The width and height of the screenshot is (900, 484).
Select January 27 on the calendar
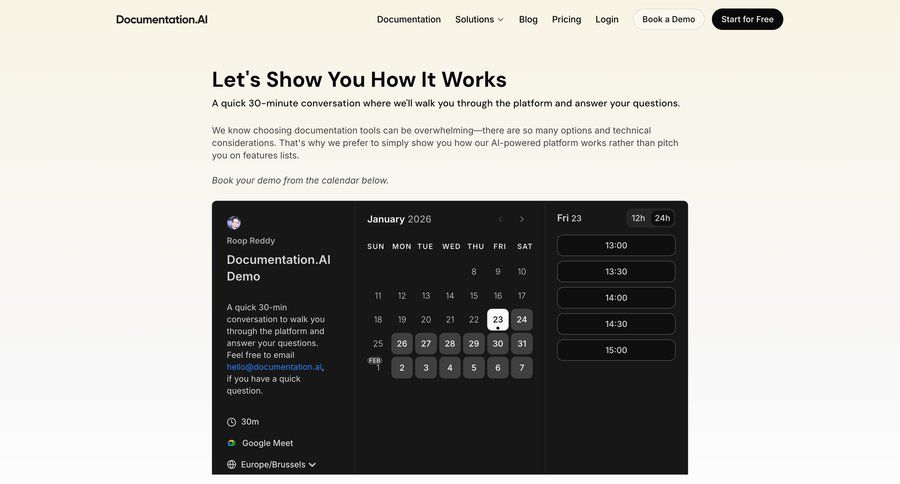click(x=426, y=344)
